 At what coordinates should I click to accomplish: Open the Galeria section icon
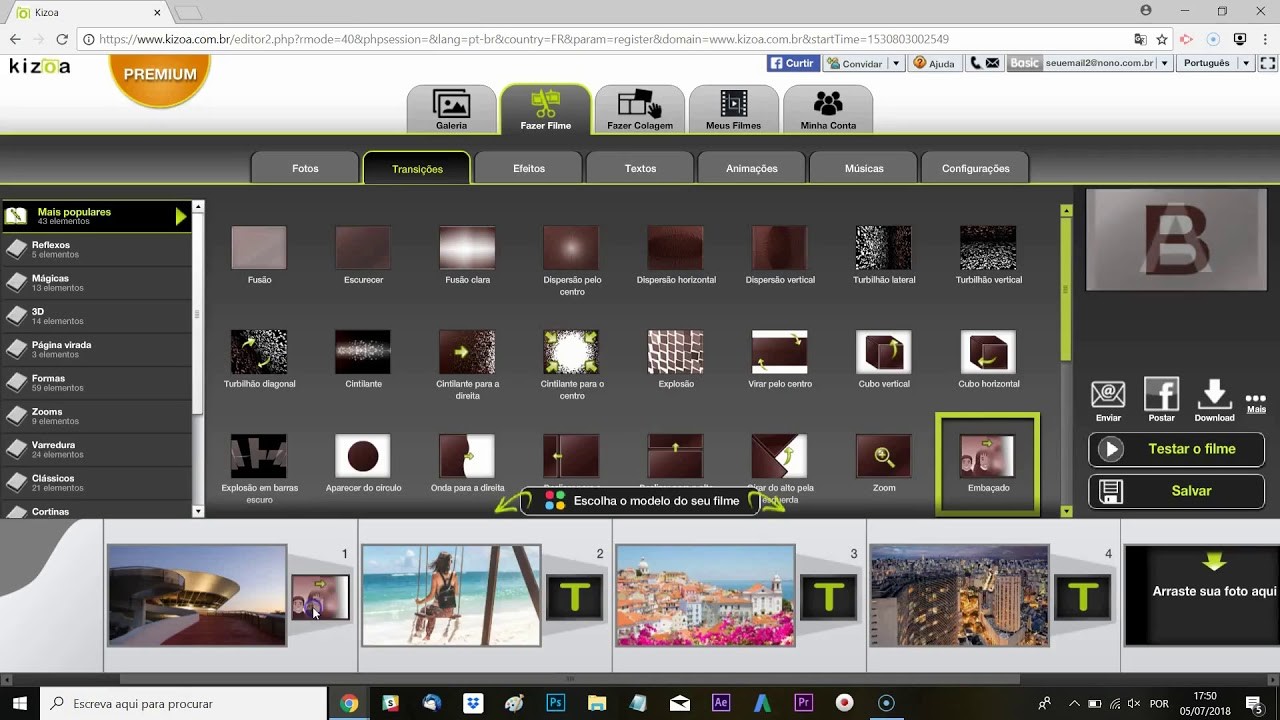[x=451, y=105]
